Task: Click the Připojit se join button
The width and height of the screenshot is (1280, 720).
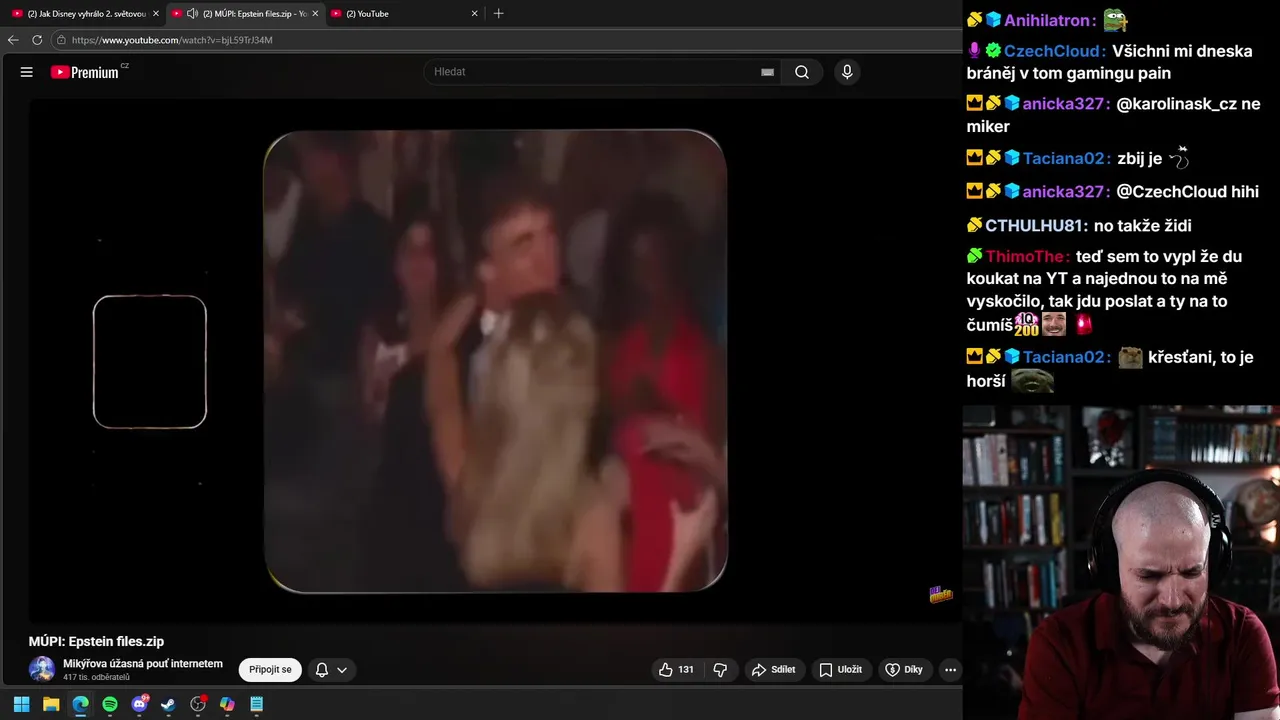Action: [270, 670]
